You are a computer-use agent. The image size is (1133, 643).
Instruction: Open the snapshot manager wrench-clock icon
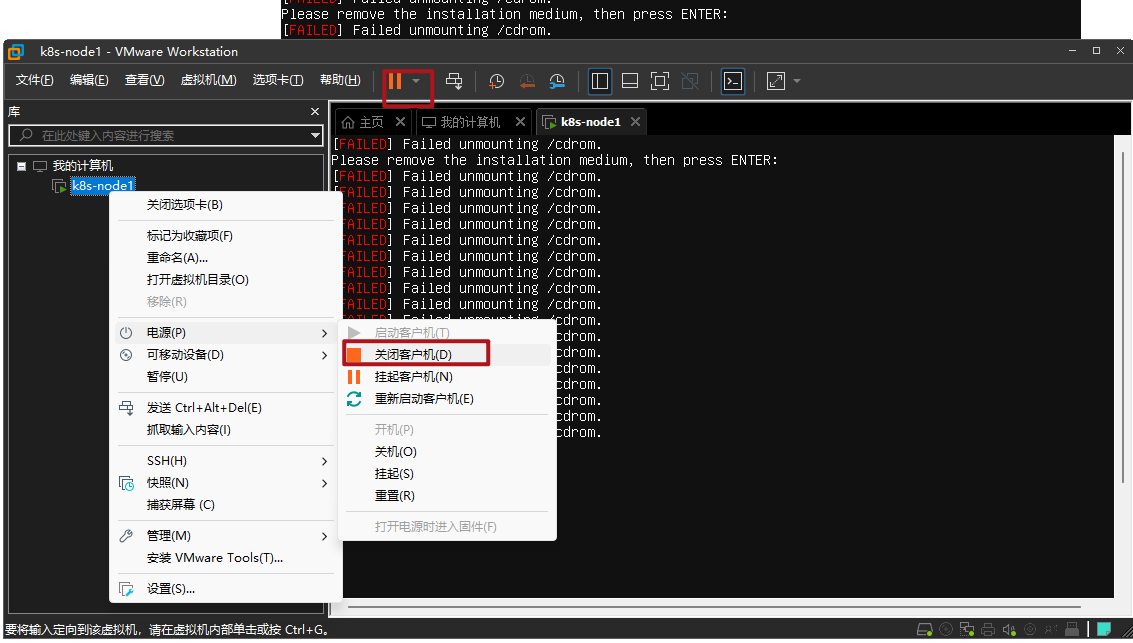pyautogui.click(x=557, y=81)
